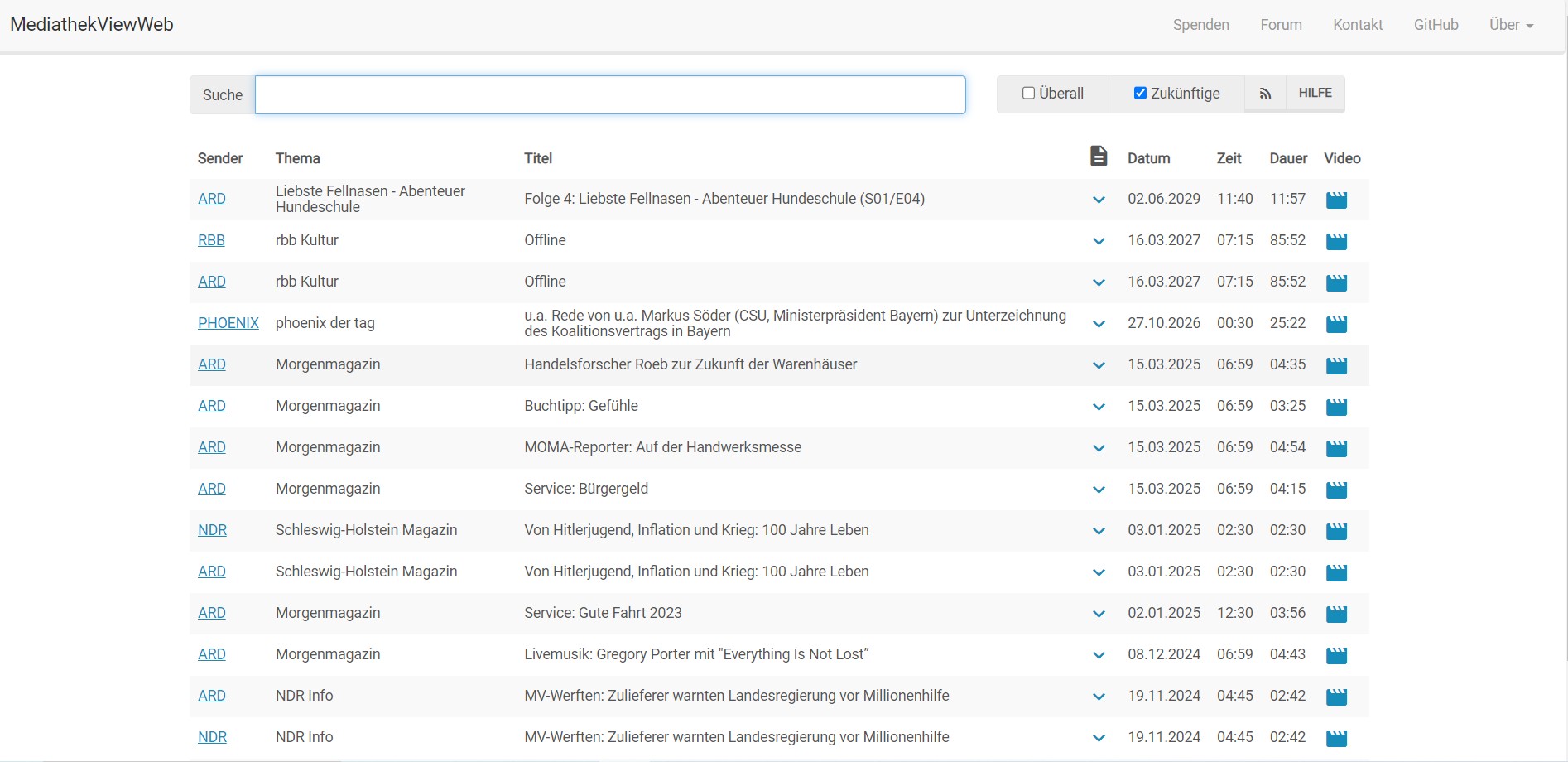The height and width of the screenshot is (762, 1568).
Task: Open video for MOMA-Reporter Handwerksmesse row
Action: [x=1336, y=448]
